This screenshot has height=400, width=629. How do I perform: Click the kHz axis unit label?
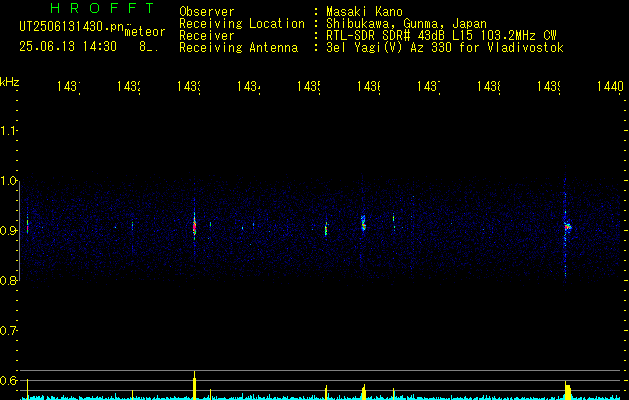(9, 82)
